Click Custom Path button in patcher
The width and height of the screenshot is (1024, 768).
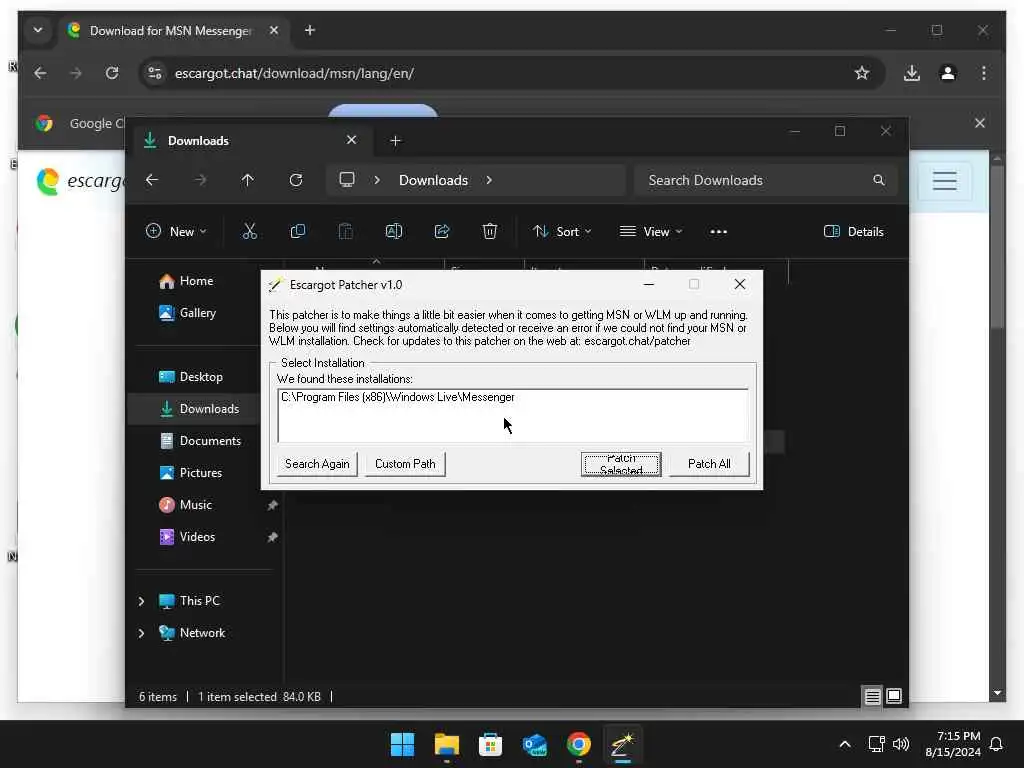[405, 464]
